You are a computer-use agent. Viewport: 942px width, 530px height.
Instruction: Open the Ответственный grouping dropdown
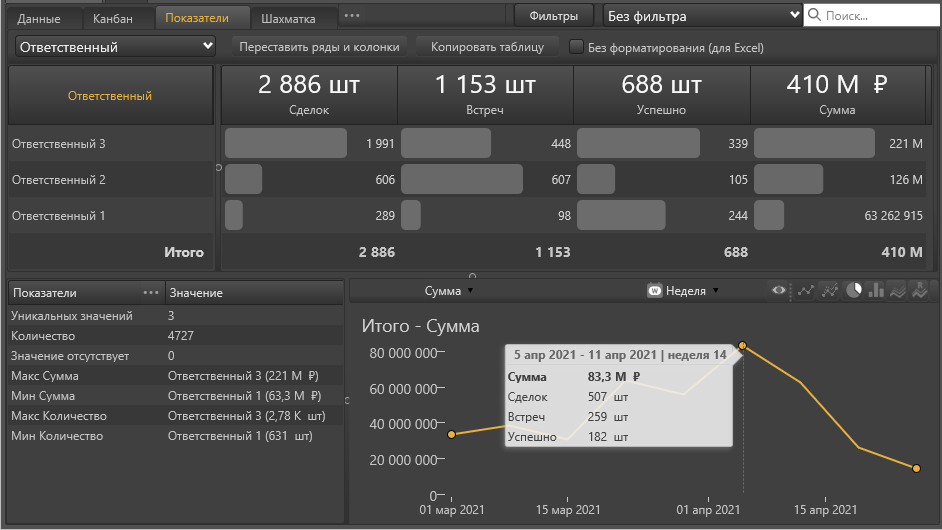coord(116,47)
